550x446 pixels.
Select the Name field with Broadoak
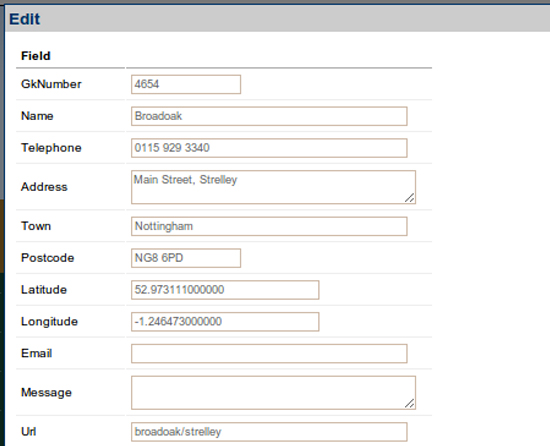(x=269, y=116)
